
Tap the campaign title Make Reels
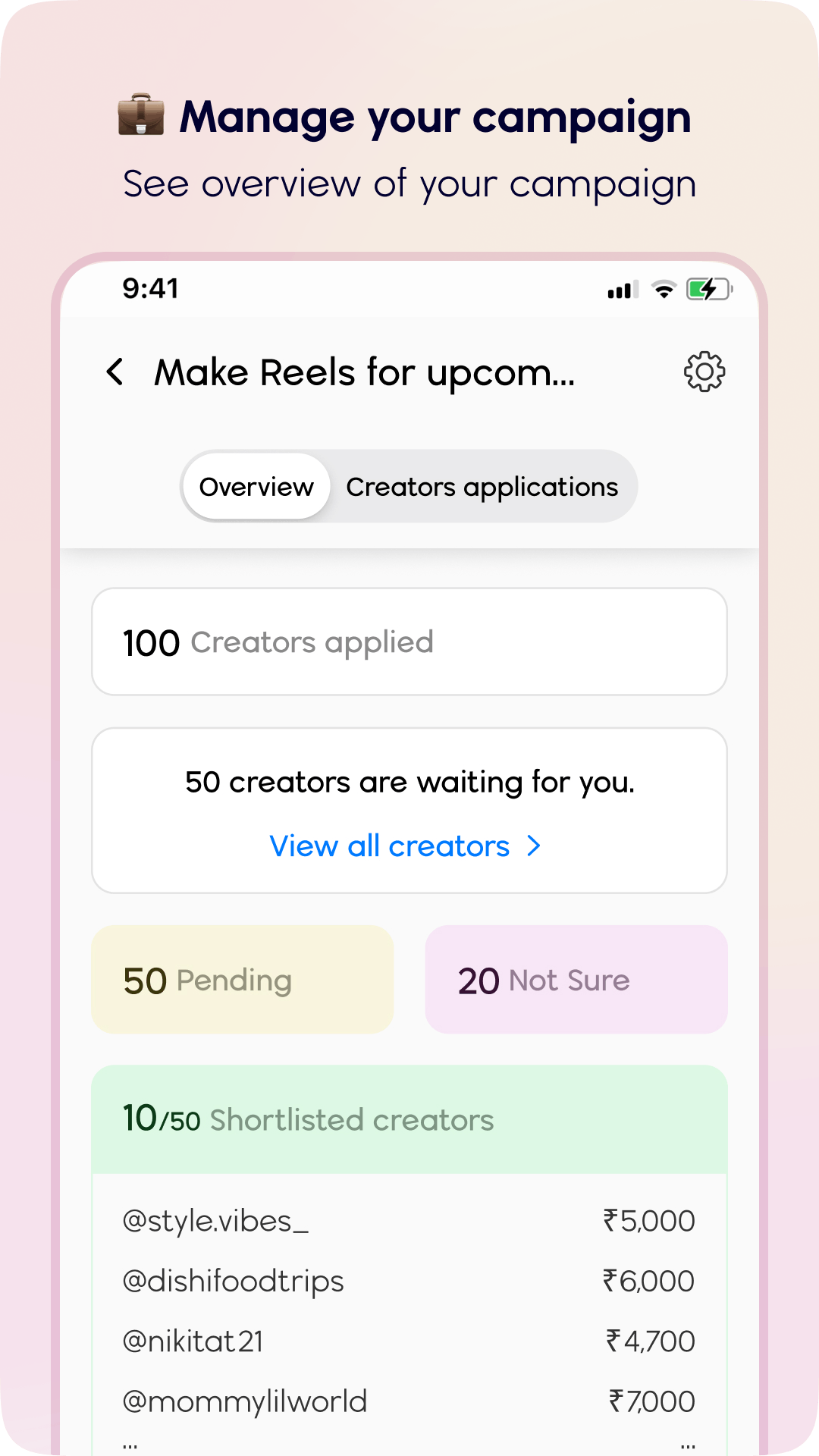click(x=365, y=373)
